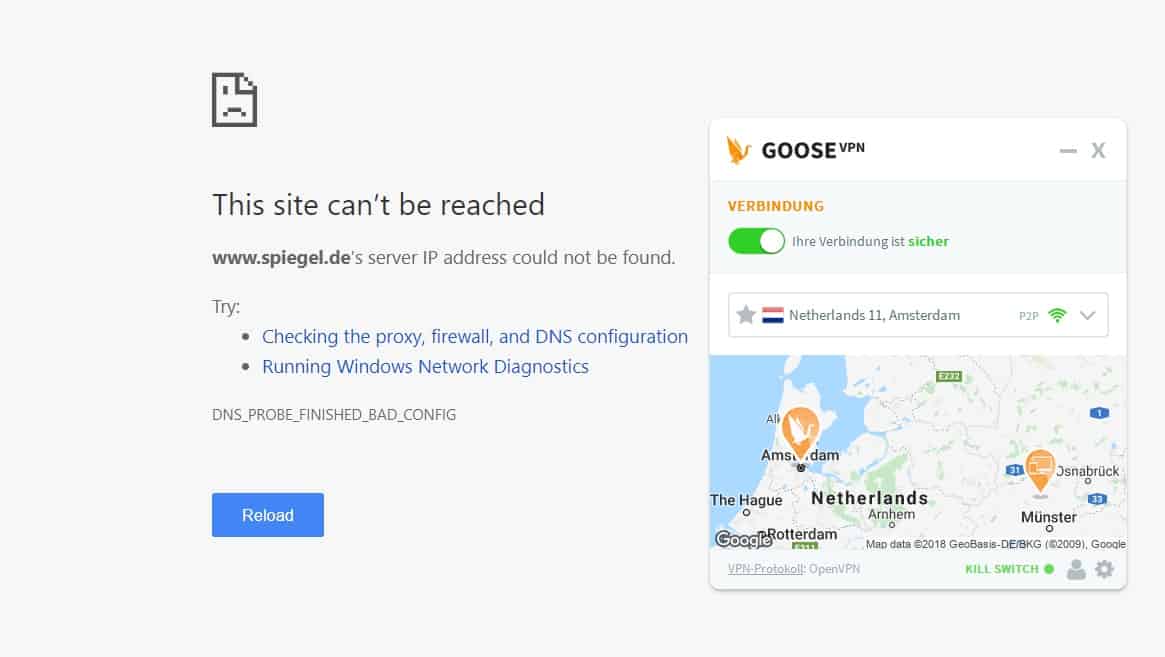Click the sad page error icon
Screen dimensions: 1165x657
click(x=235, y=100)
